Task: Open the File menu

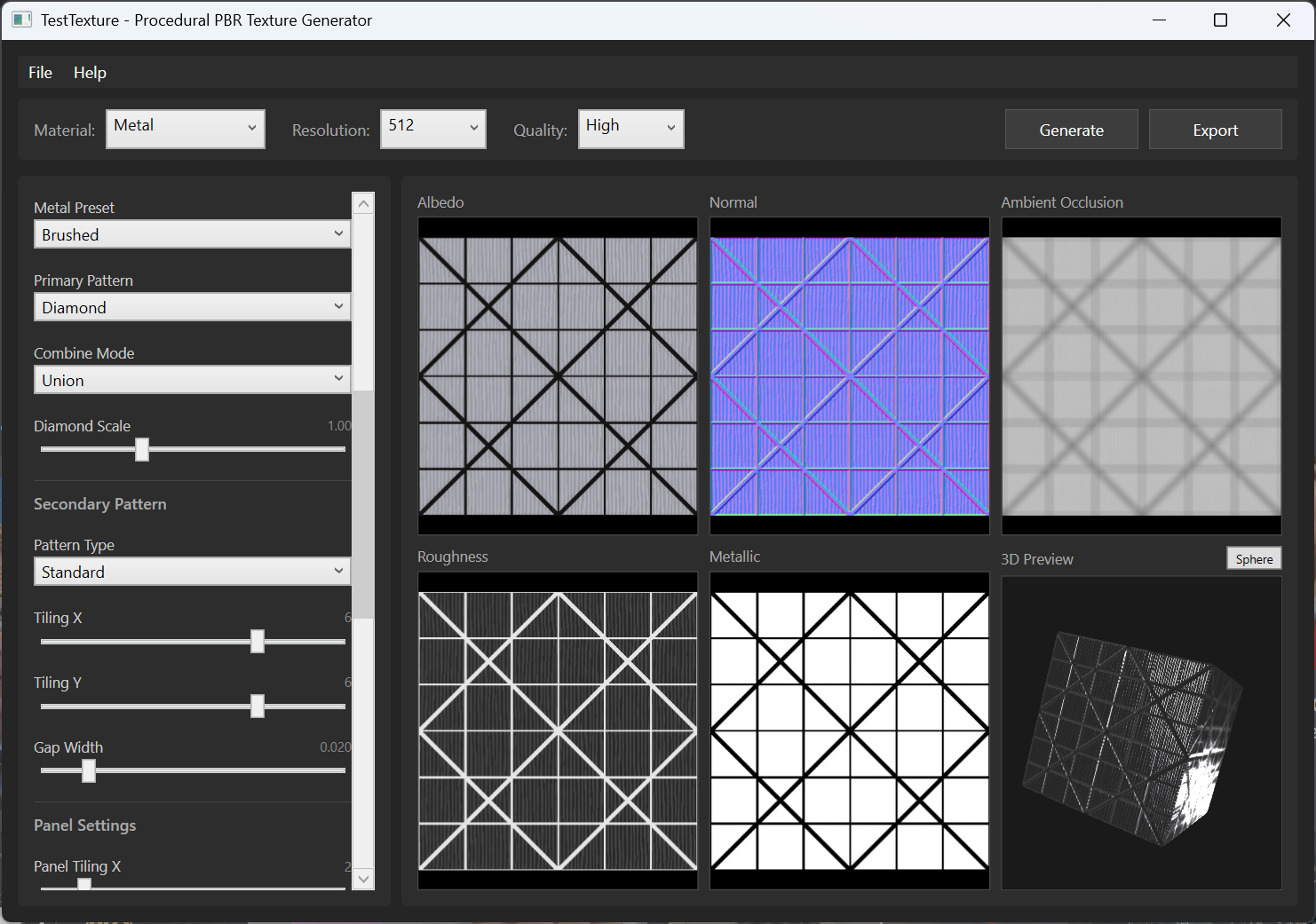Action: tap(40, 73)
